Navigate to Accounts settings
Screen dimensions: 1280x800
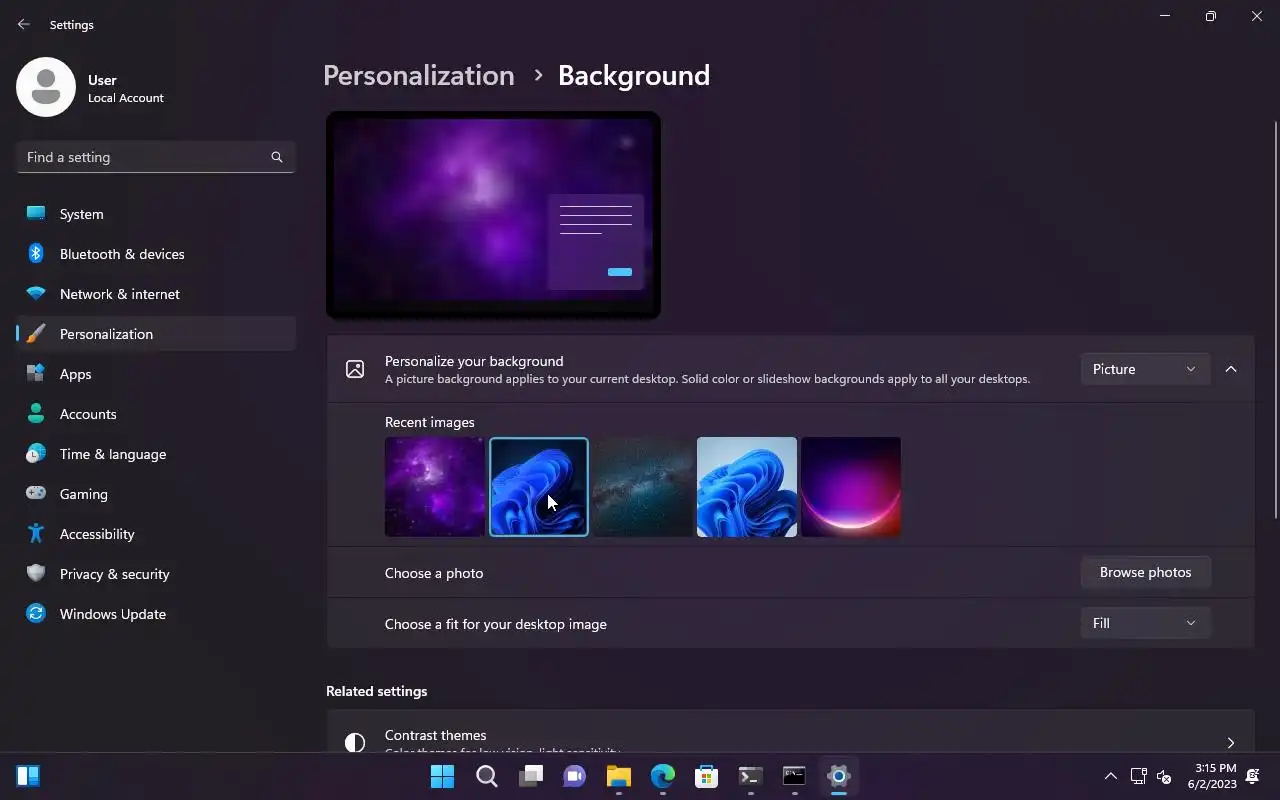click(156, 414)
